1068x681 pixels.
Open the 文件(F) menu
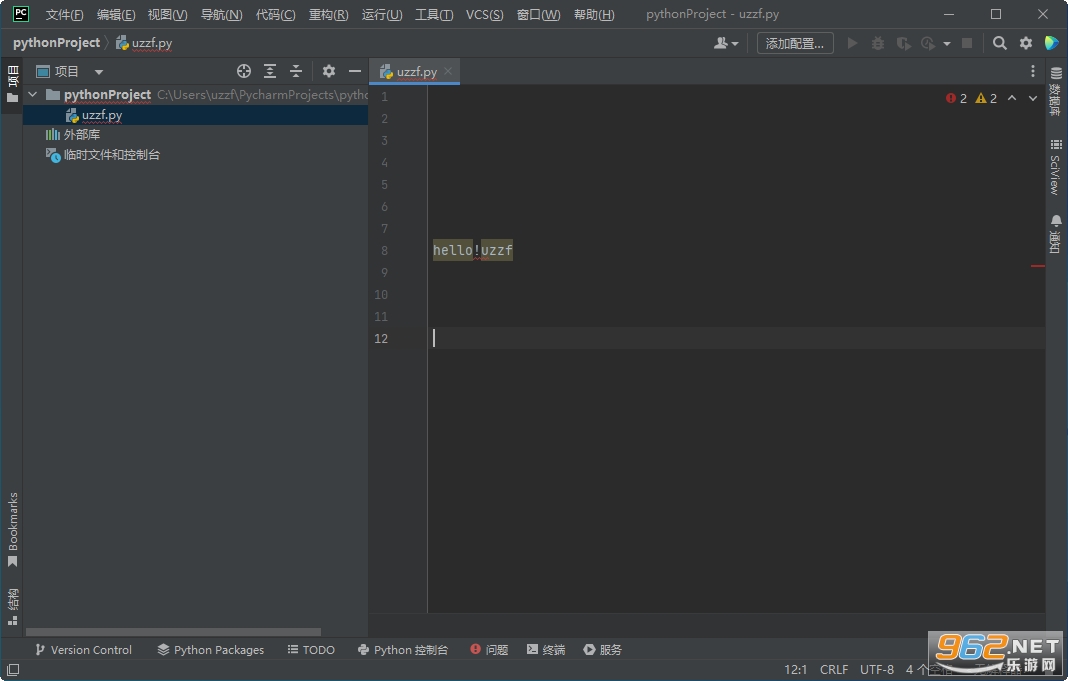[x=64, y=14]
